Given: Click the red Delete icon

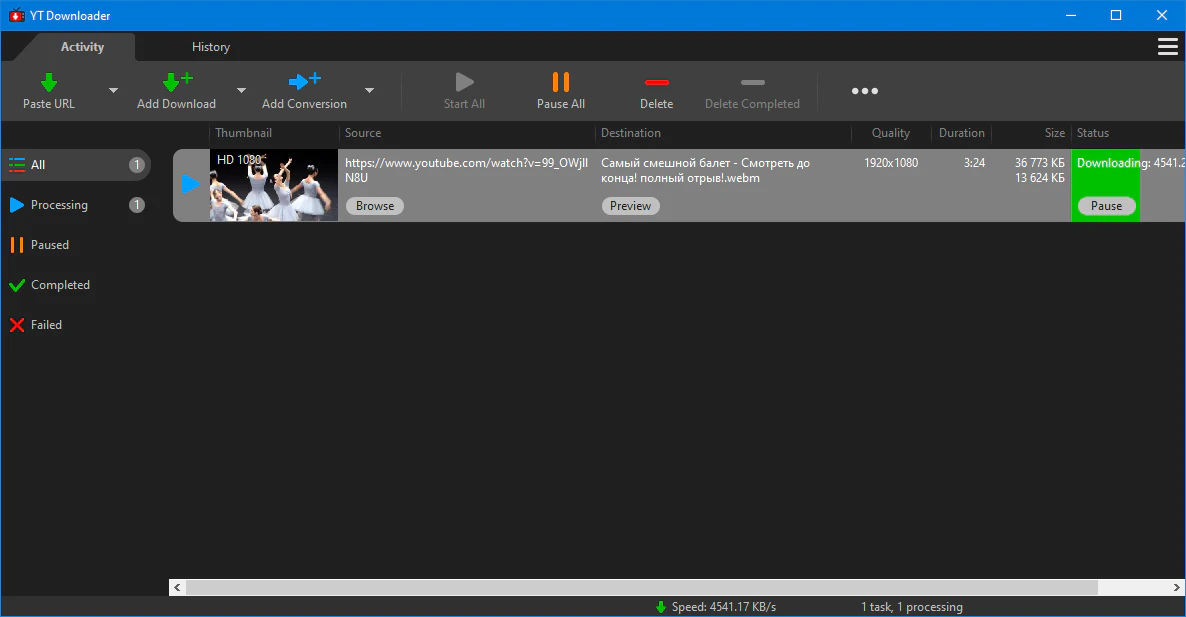Looking at the screenshot, I should point(656,82).
